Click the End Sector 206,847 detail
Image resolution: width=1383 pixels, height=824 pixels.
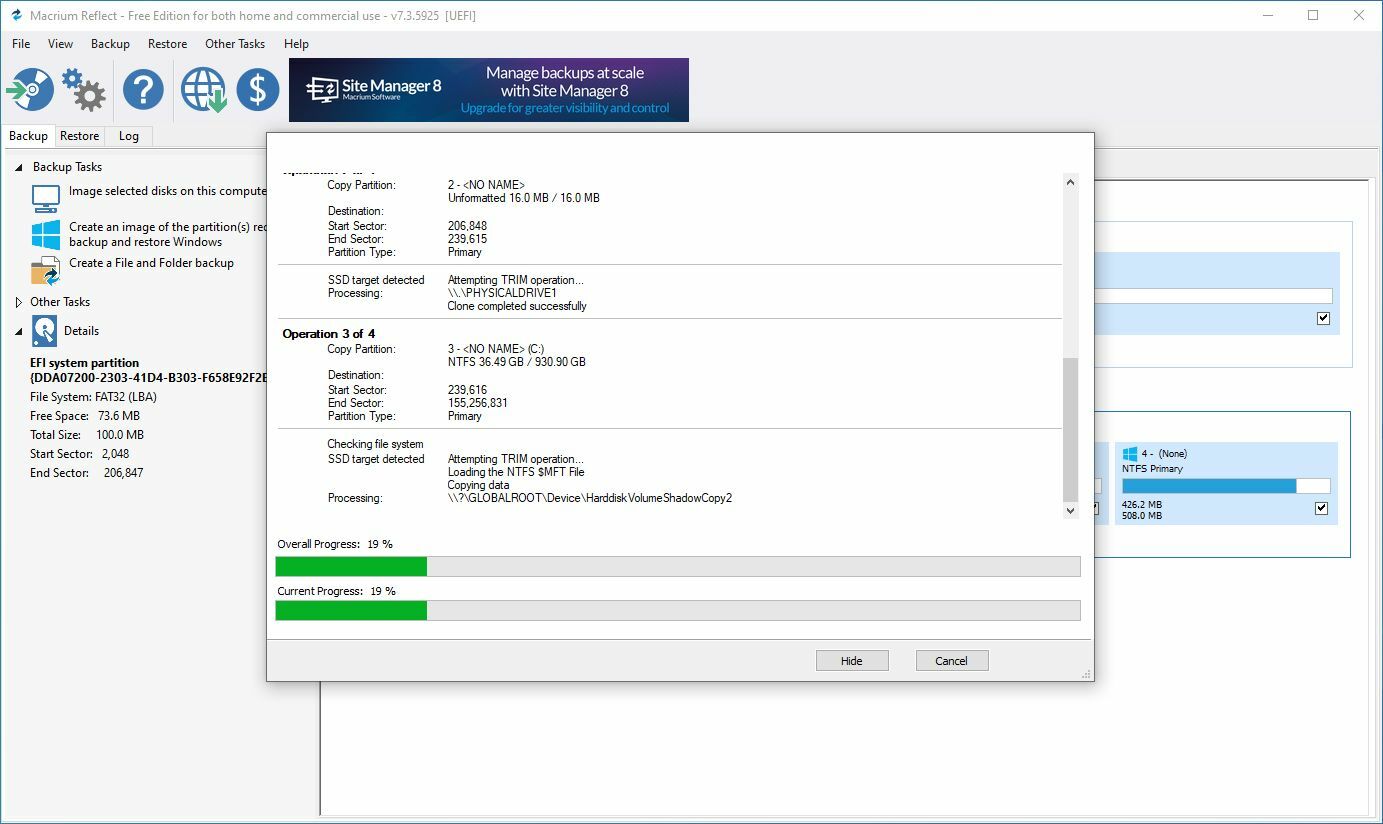click(x=87, y=473)
